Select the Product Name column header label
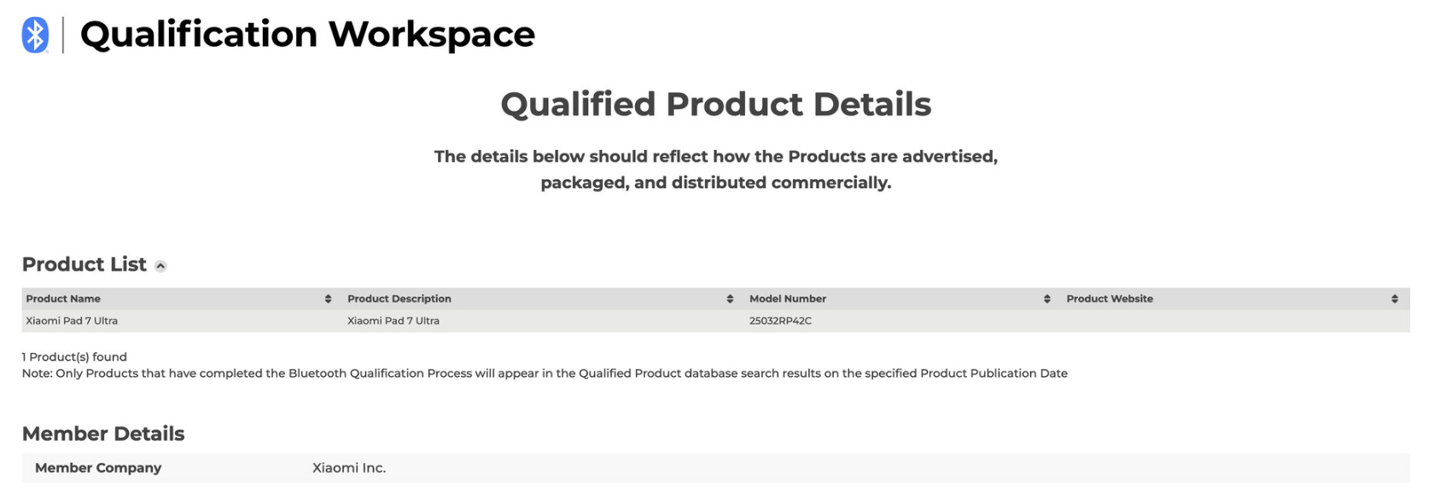 pyautogui.click(x=63, y=299)
